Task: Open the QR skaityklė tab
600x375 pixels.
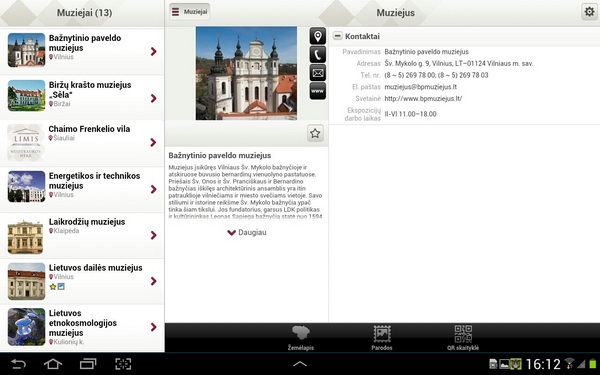Action: (463, 338)
